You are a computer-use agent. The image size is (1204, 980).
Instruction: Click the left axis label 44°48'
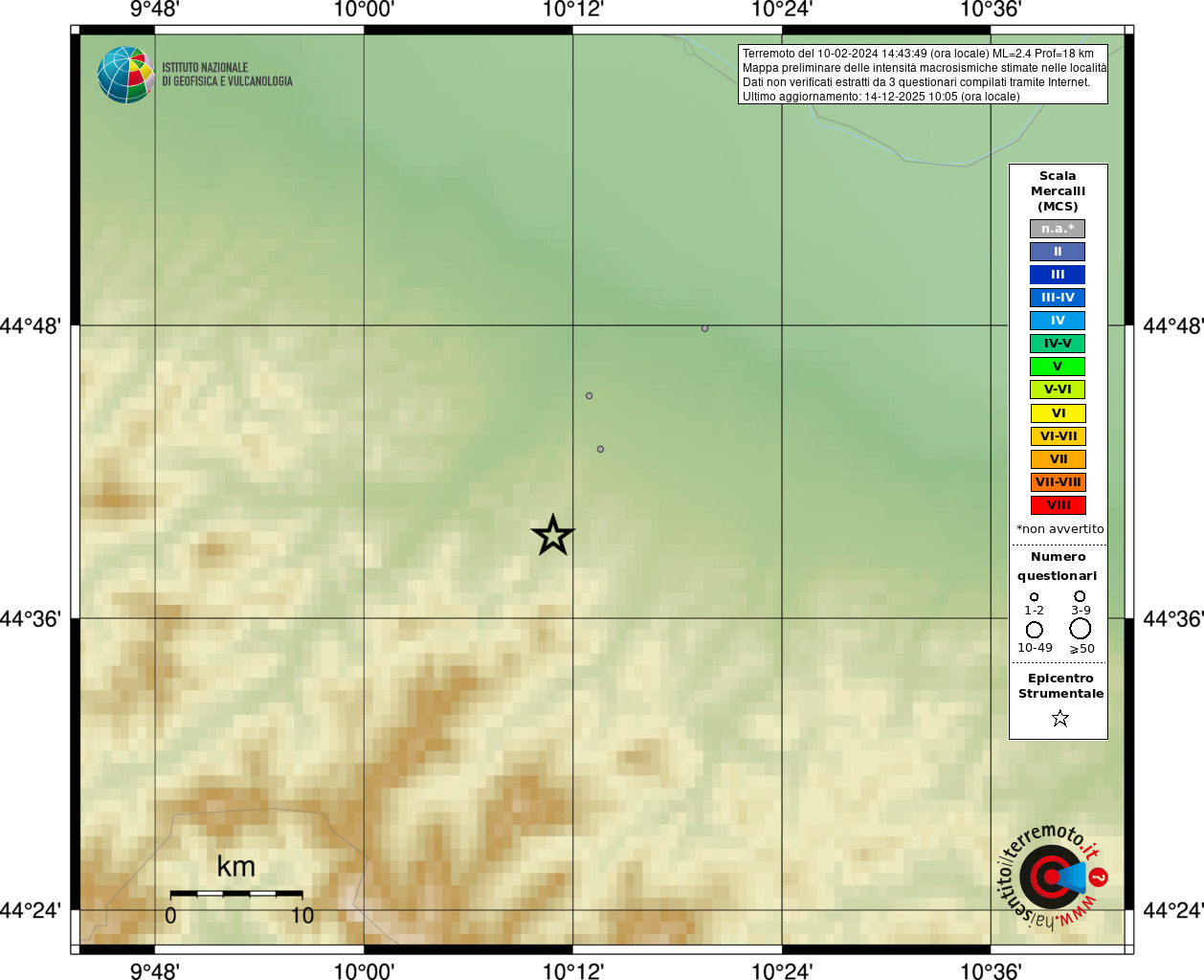tap(31, 325)
